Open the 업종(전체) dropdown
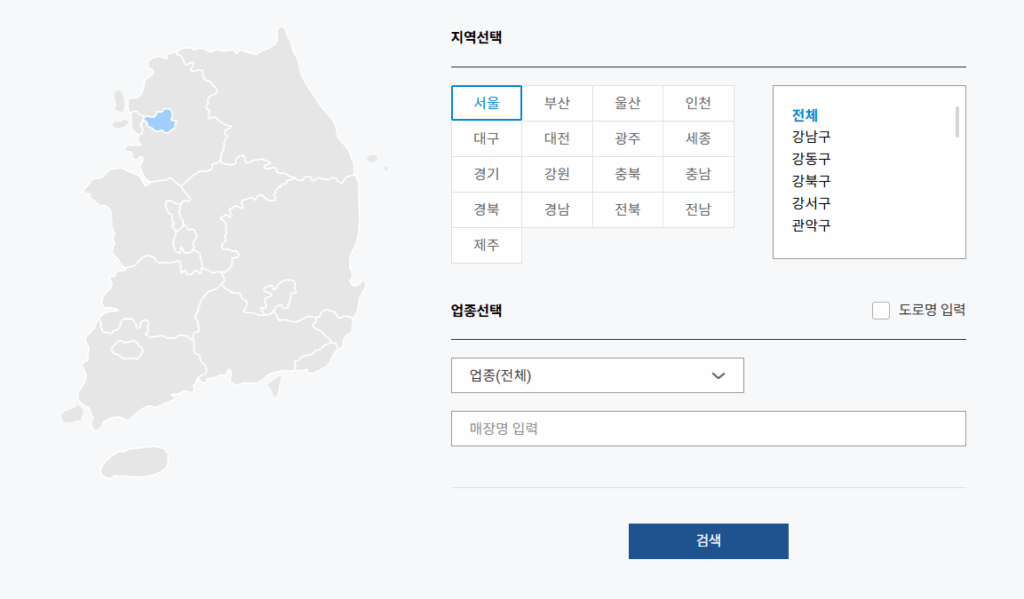Screen dimensions: 1024x599 597,376
